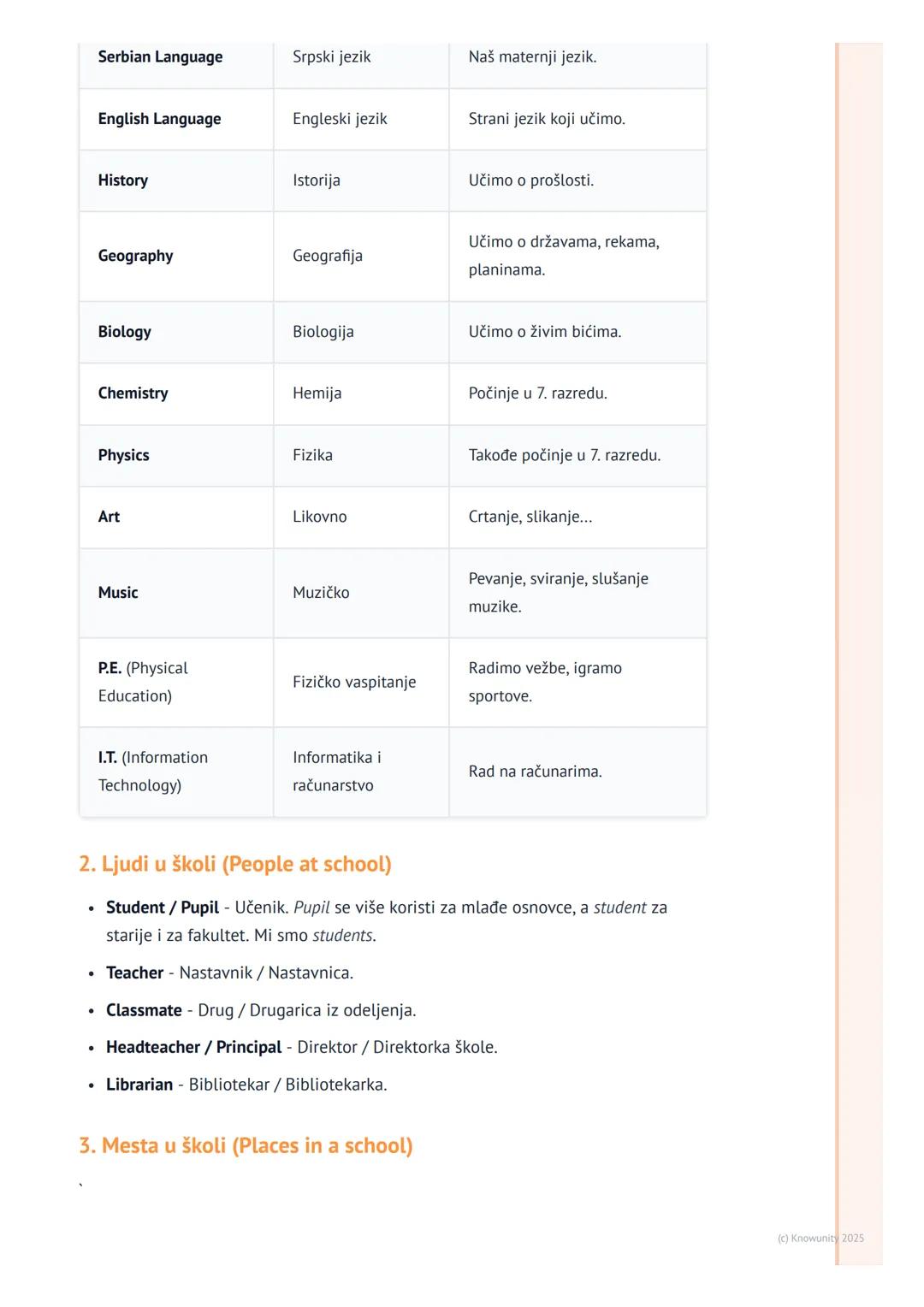
Task: Select the 'I.T. (Information Technology)' cell
Action: point(153,771)
